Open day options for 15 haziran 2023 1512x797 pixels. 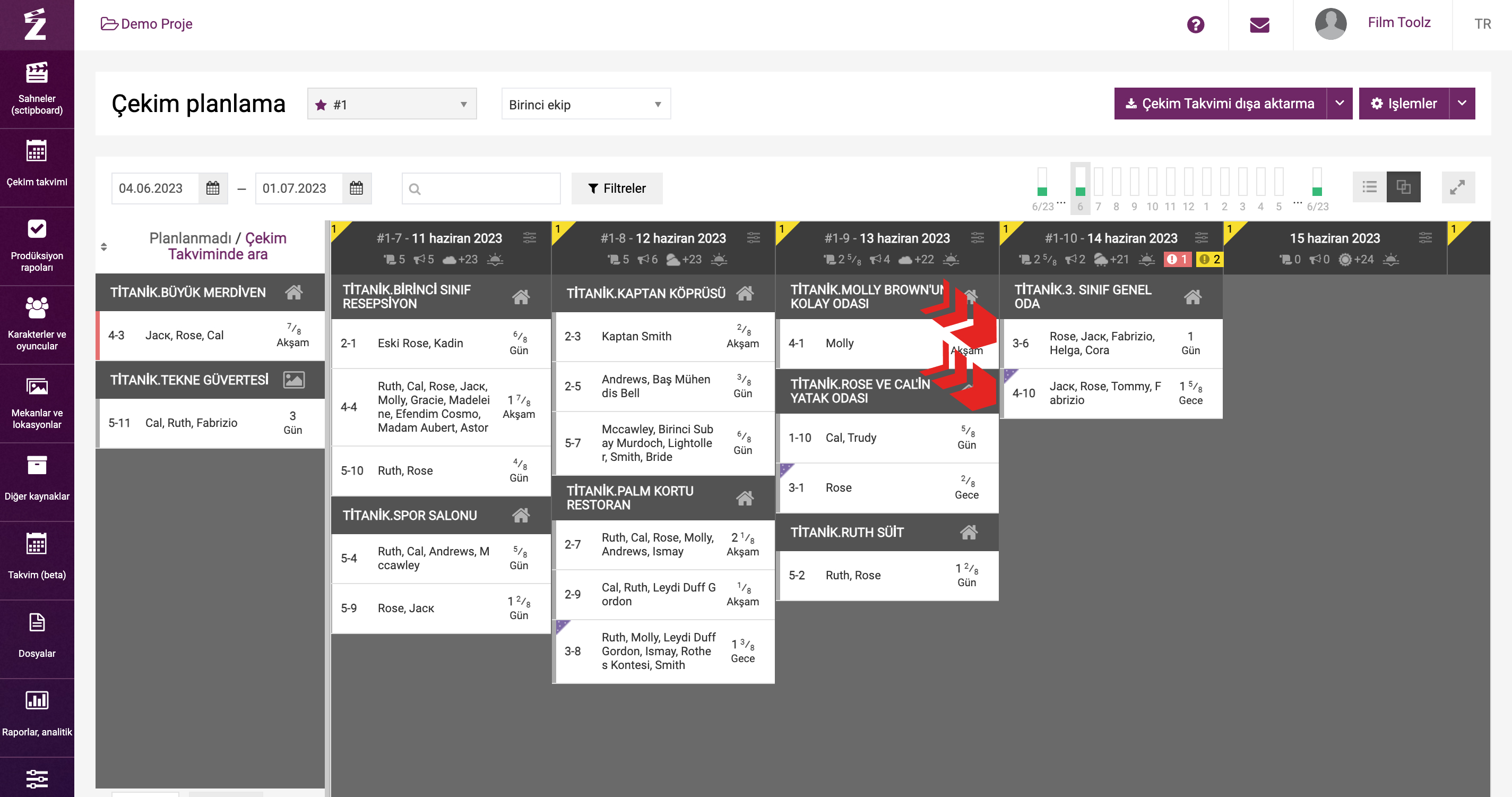tap(1425, 238)
